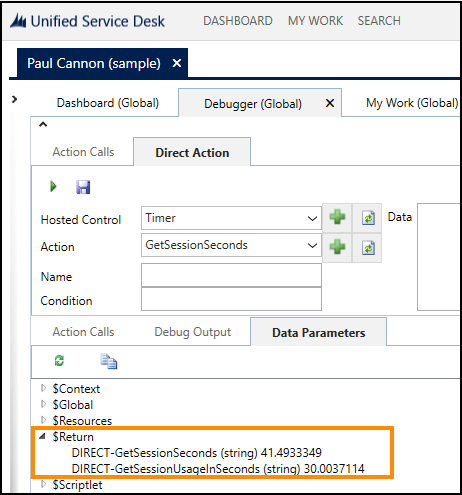Image resolution: width=462 pixels, height=495 pixels.
Task: Close the Debugger (Global) tab
Action: (x=330, y=103)
